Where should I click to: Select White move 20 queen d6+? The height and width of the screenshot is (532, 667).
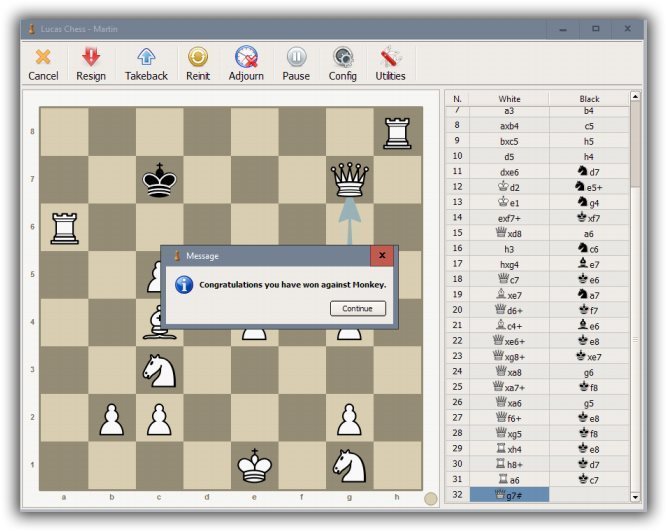point(509,310)
